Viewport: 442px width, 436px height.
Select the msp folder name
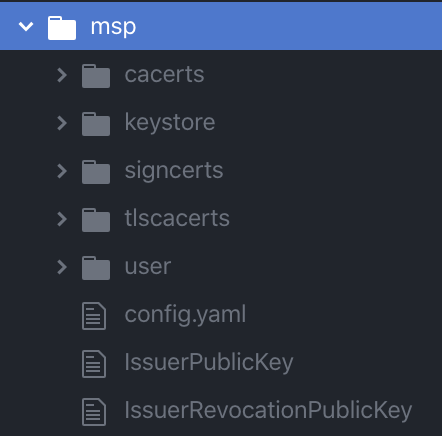point(113,27)
